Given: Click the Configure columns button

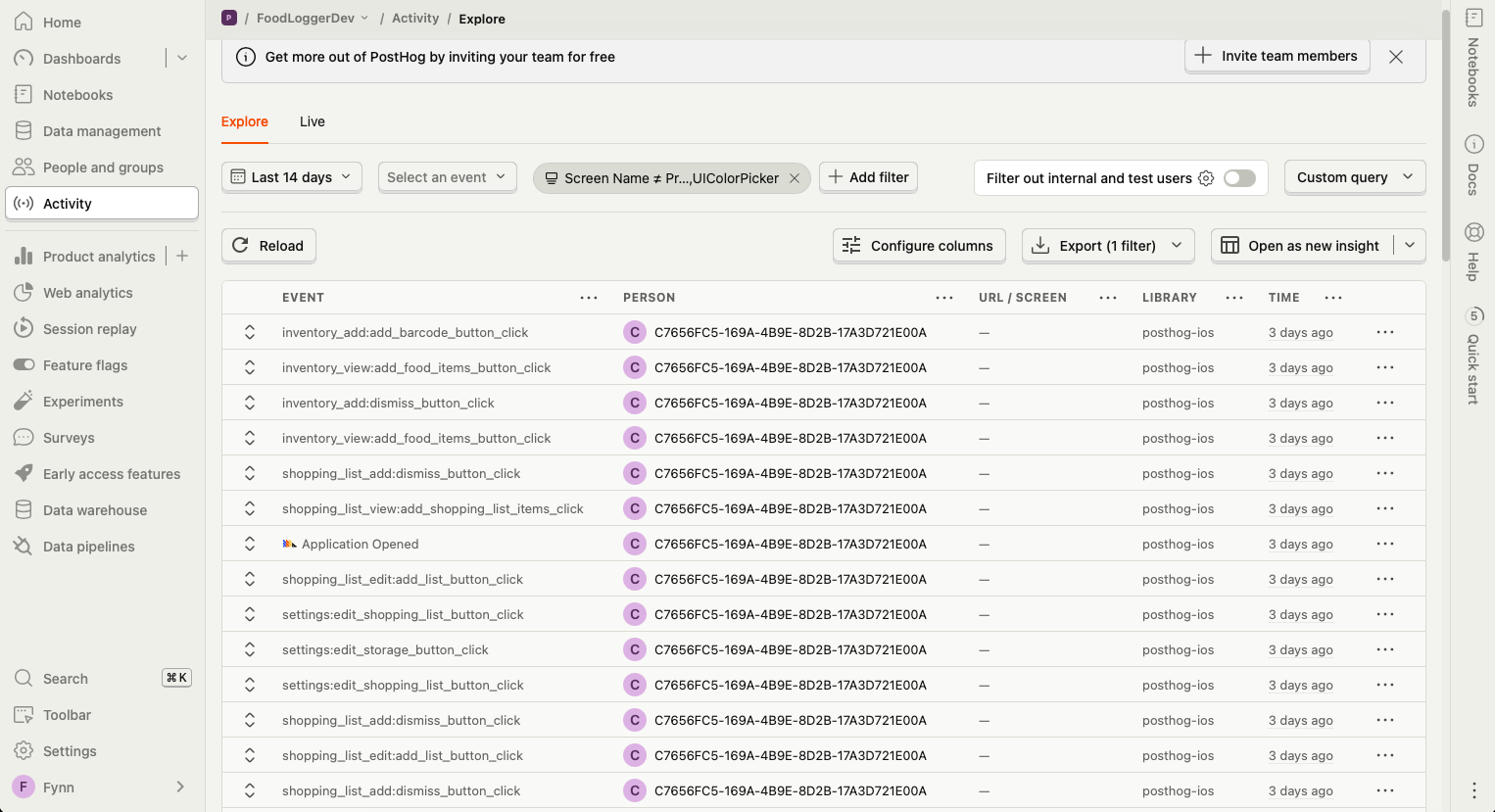Looking at the screenshot, I should (918, 246).
